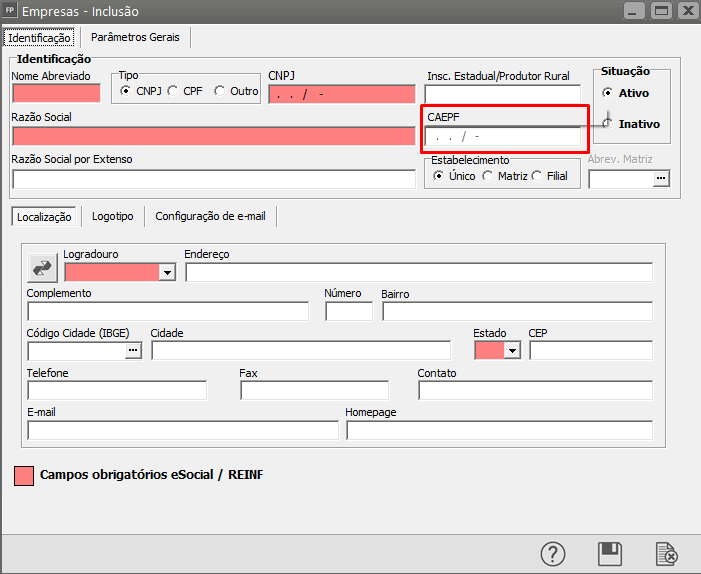Click the CAEPF input field

502,136
